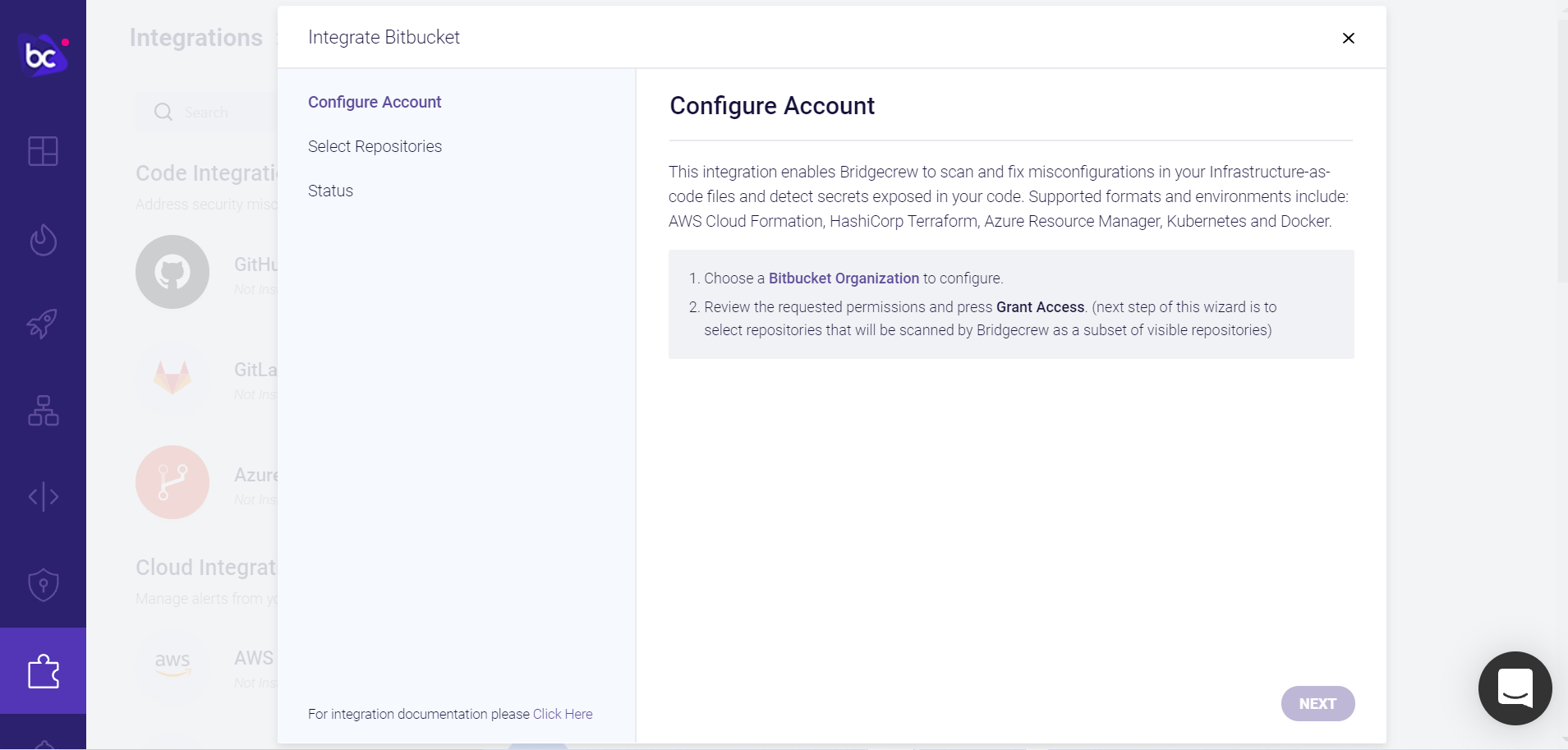Open the dashboard grid icon in sidebar
This screenshot has width=1568, height=750.
43,151
